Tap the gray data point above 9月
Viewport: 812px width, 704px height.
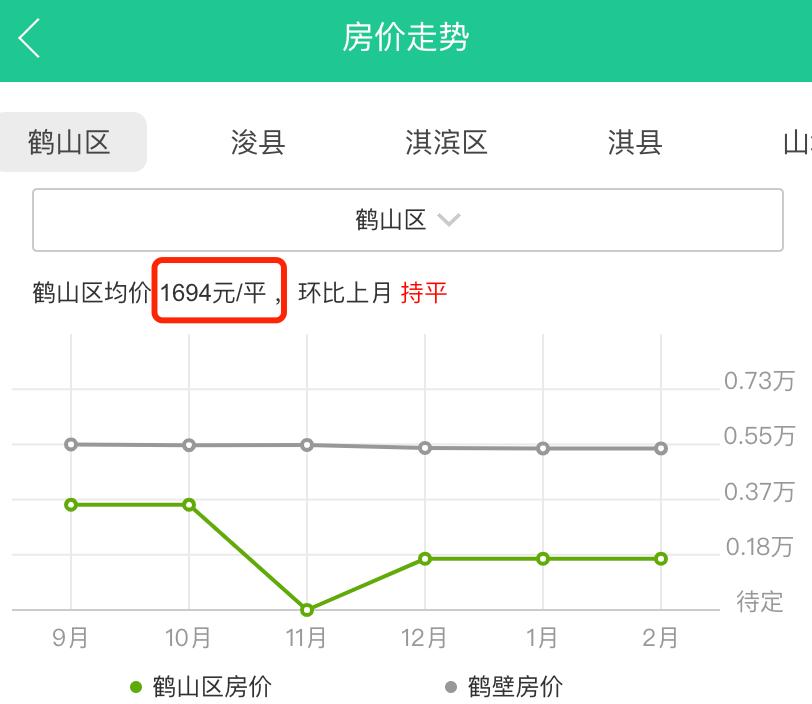[x=68, y=444]
